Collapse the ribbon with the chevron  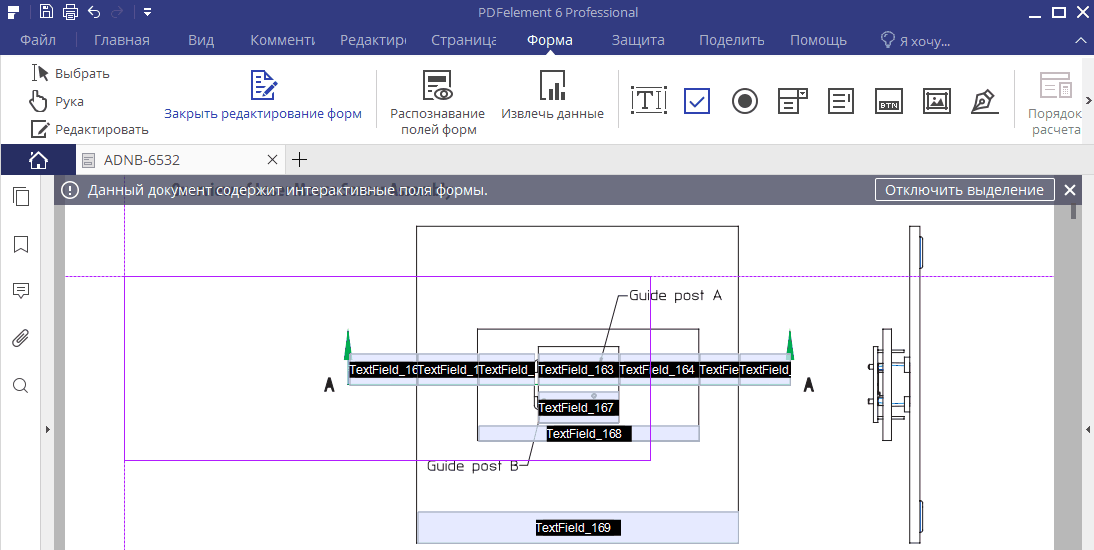click(x=1079, y=41)
